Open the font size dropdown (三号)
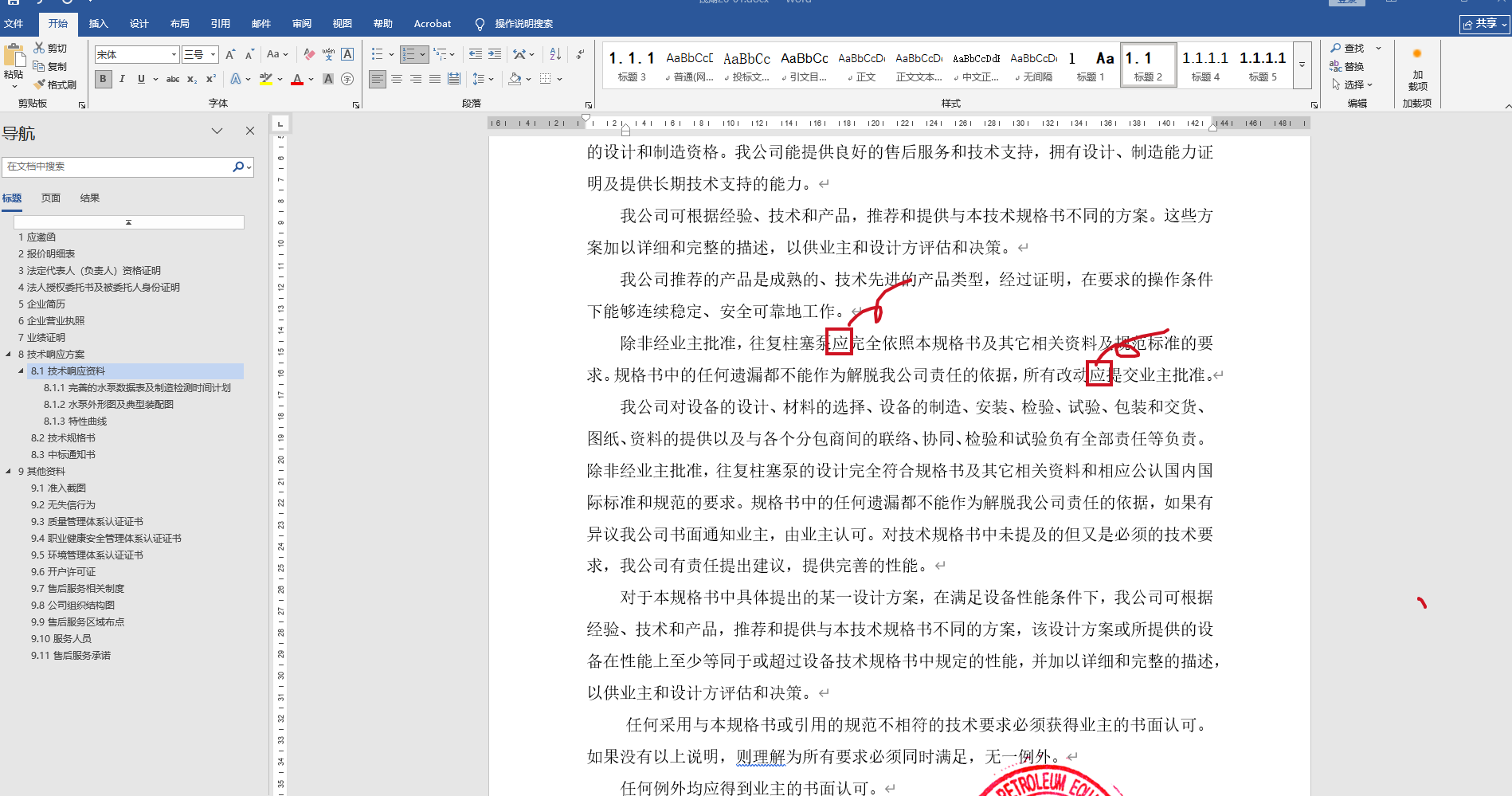The image size is (1512, 796). [x=213, y=54]
